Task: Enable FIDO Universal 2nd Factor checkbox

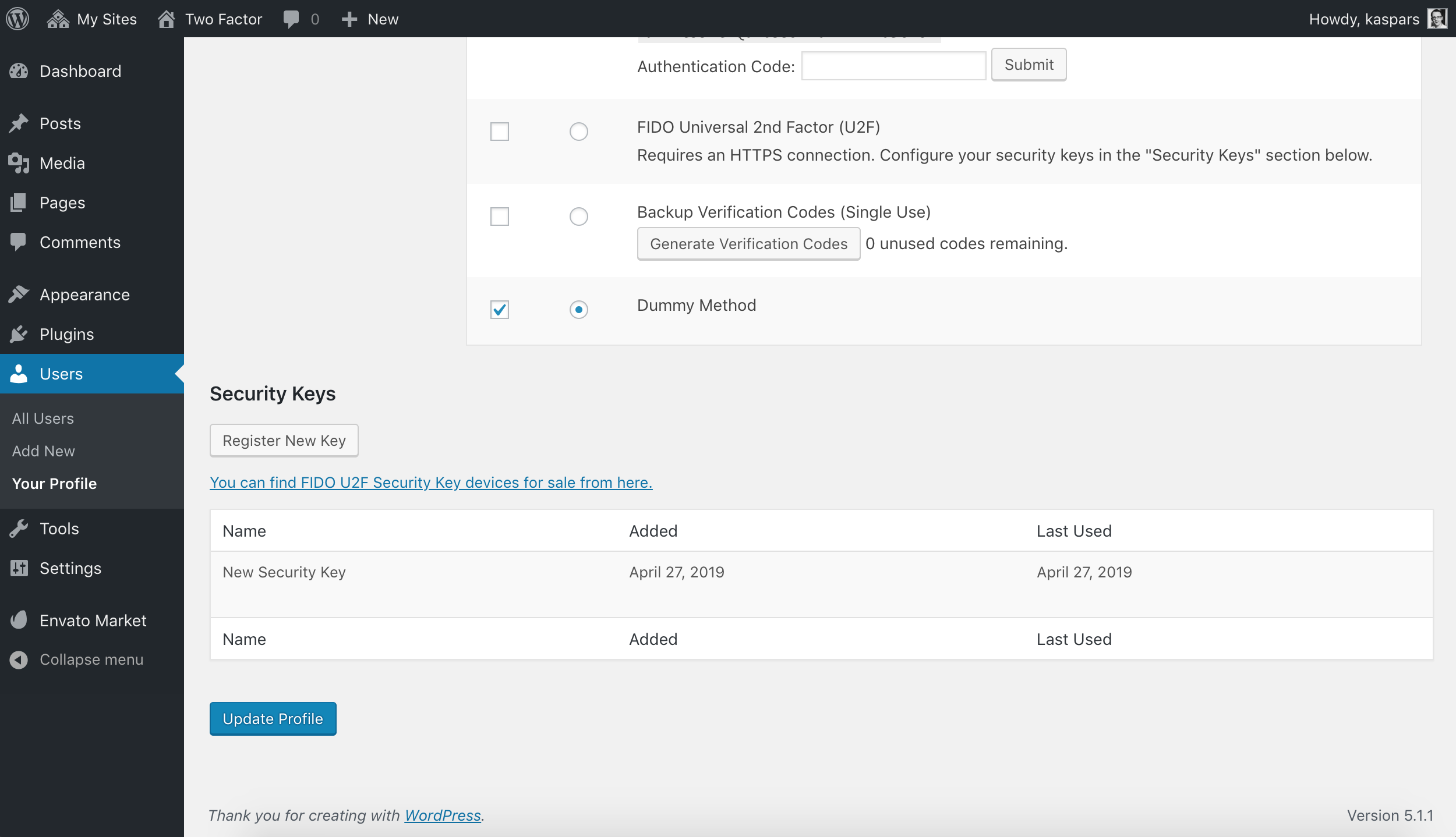Action: pos(500,131)
